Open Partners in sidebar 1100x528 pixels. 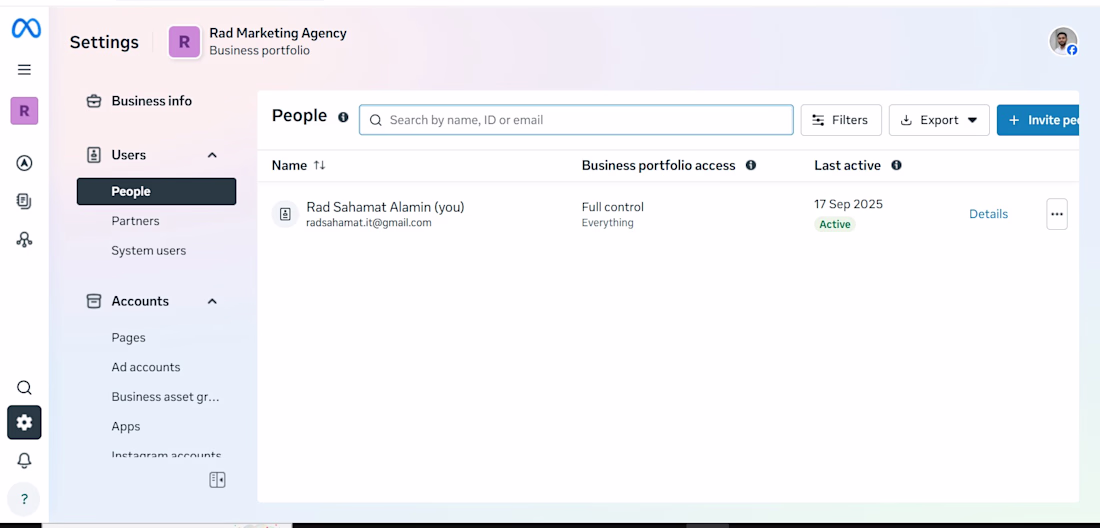pyautogui.click(x=135, y=221)
